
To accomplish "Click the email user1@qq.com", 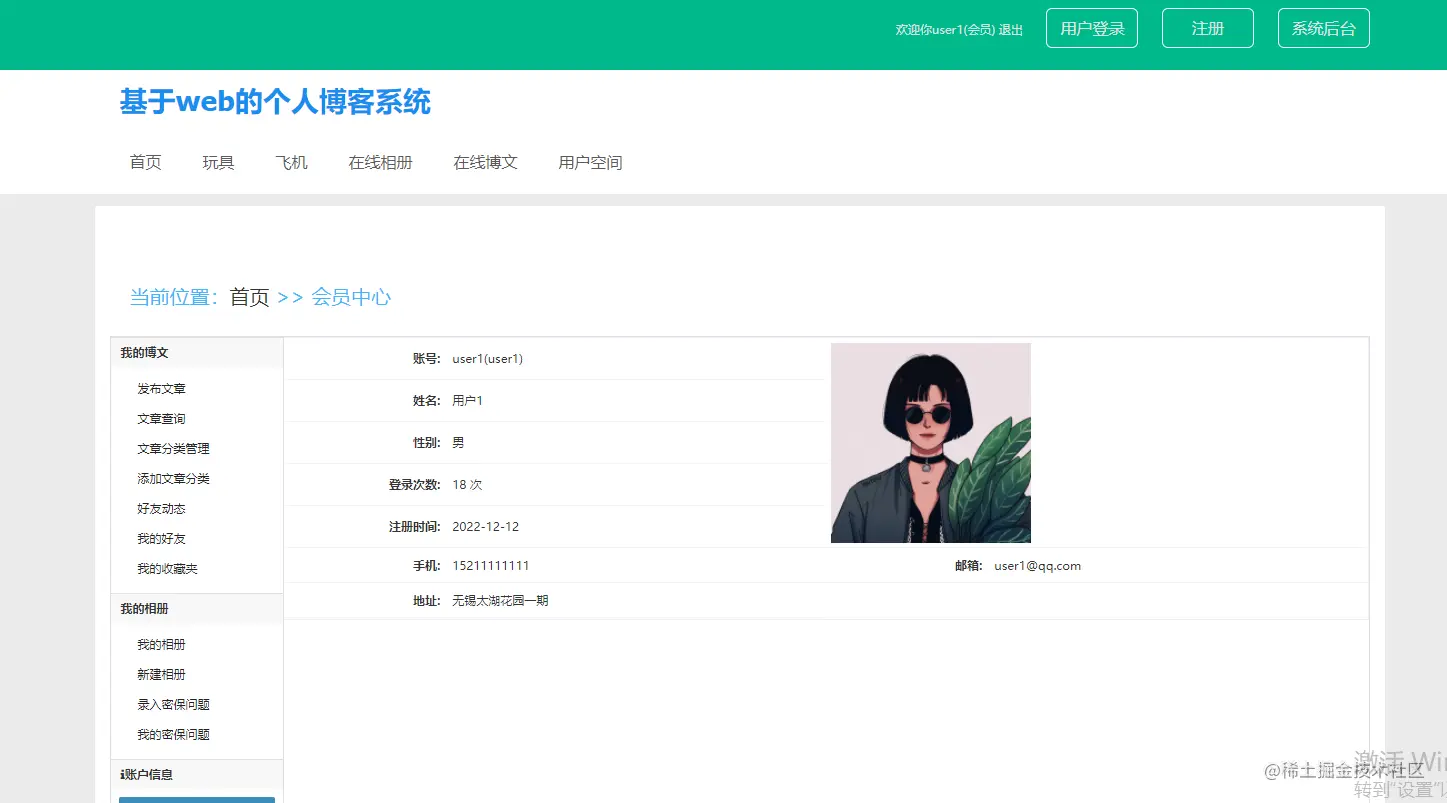I will 1038,566.
